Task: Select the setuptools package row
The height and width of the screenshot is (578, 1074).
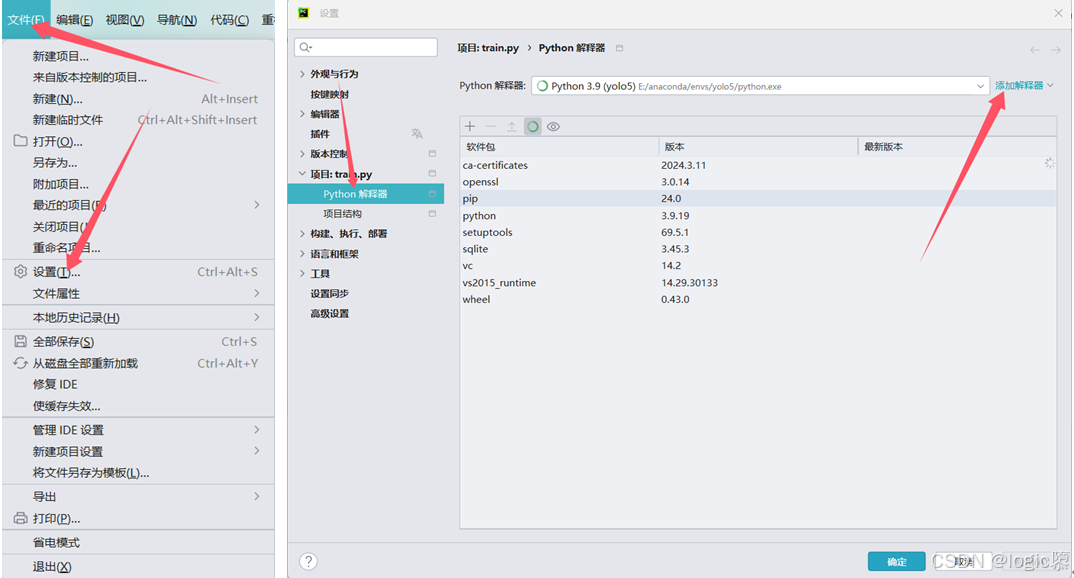Action: coord(758,232)
